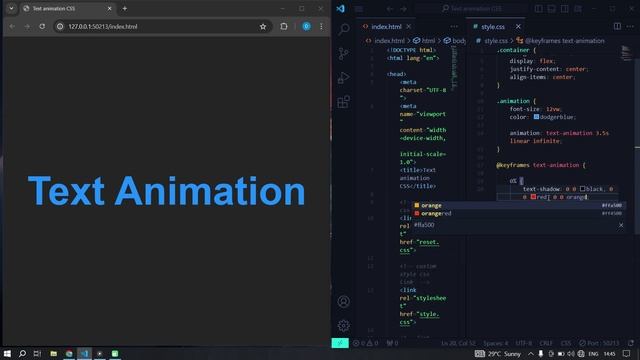Open Run and Debug view in VS Code

pos(344,78)
